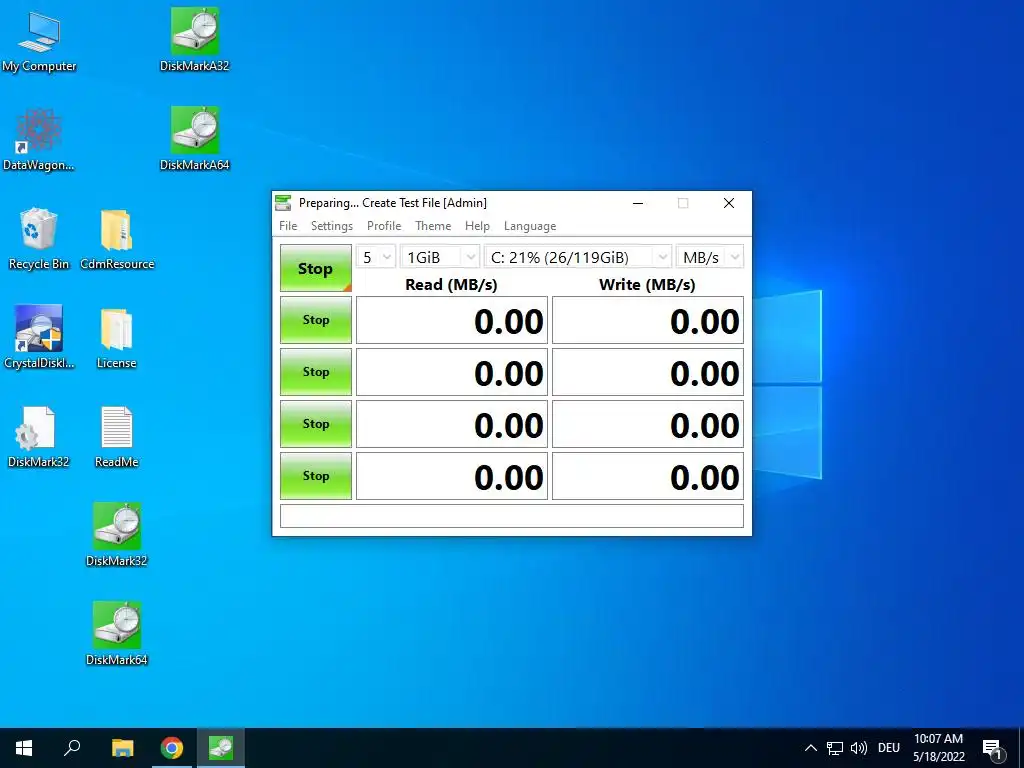Open the clock showing 10:07 AM
The width and height of the screenshot is (1024, 768).
(x=938, y=748)
